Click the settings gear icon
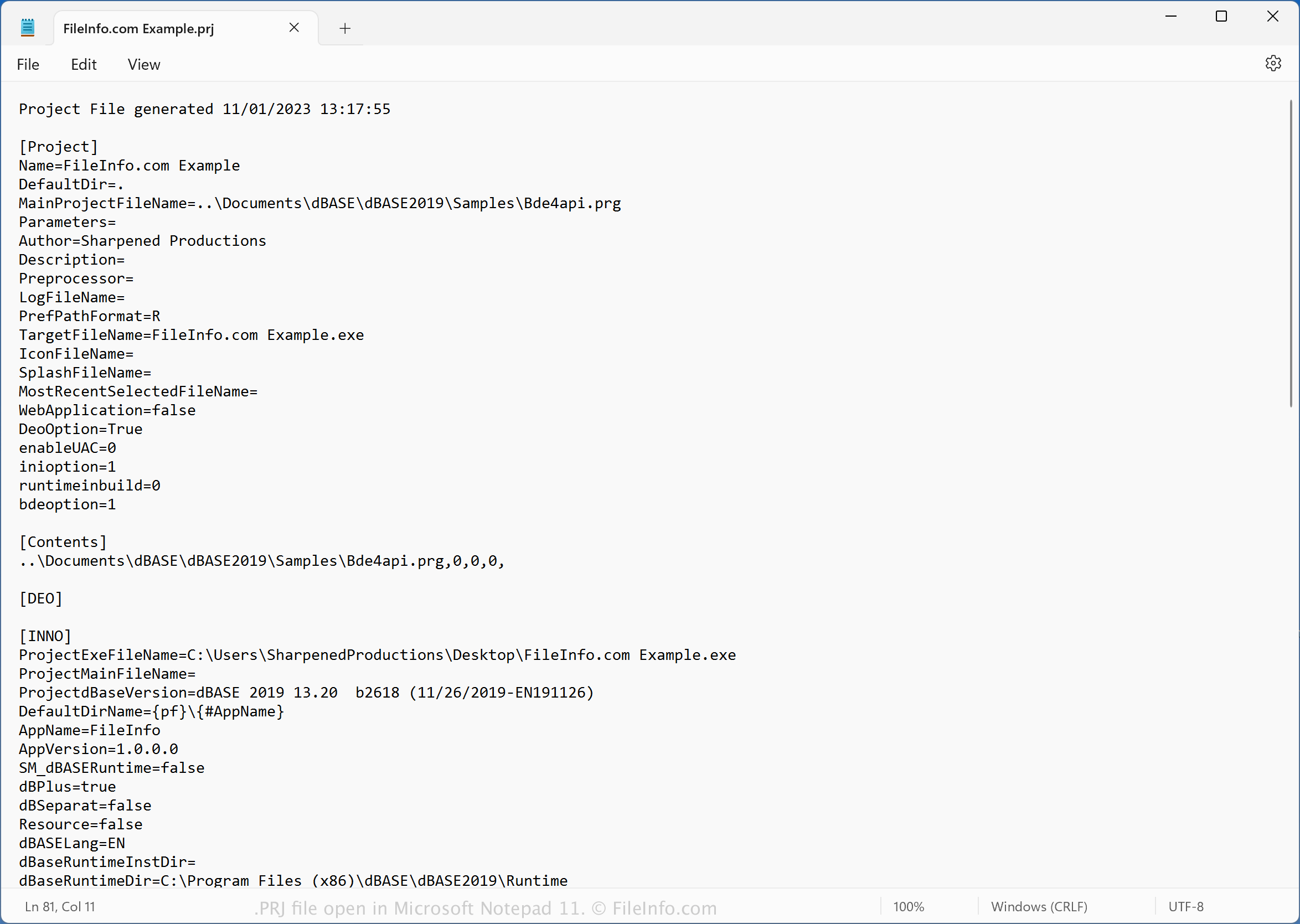The image size is (1300, 924). point(1274,63)
